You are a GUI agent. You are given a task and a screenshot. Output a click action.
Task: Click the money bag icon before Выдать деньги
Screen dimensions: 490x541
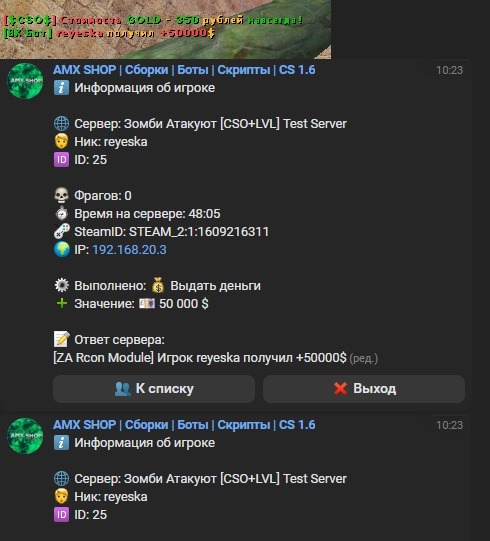tap(158, 285)
